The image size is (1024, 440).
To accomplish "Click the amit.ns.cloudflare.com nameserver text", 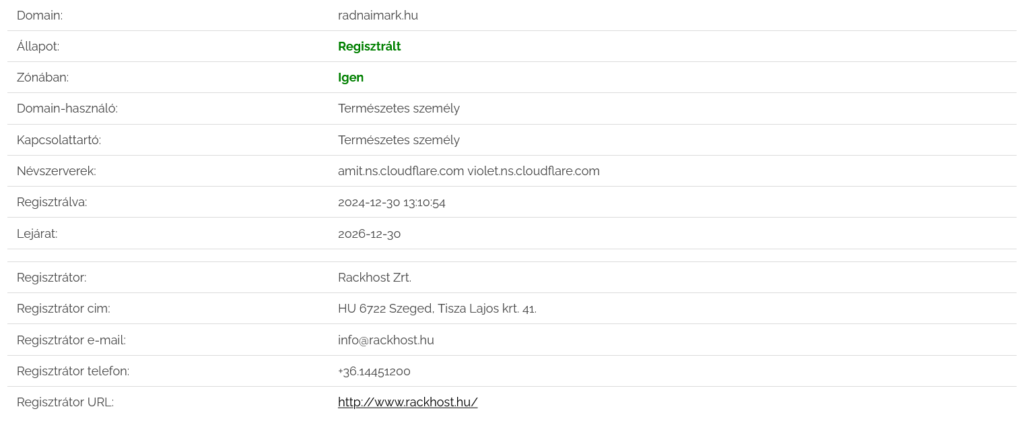I will coord(401,171).
